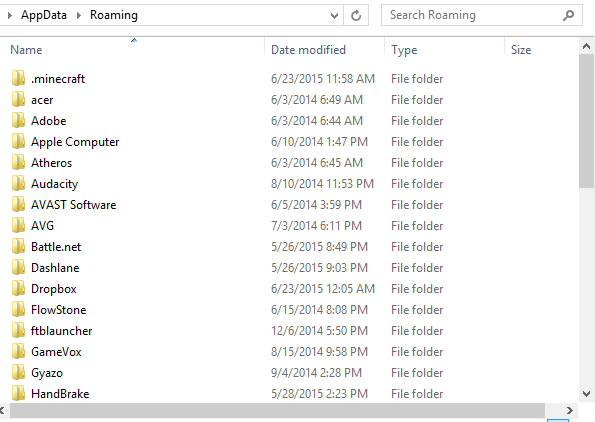595x422 pixels.
Task: Click the HandBrake folder icon
Action: [18, 394]
